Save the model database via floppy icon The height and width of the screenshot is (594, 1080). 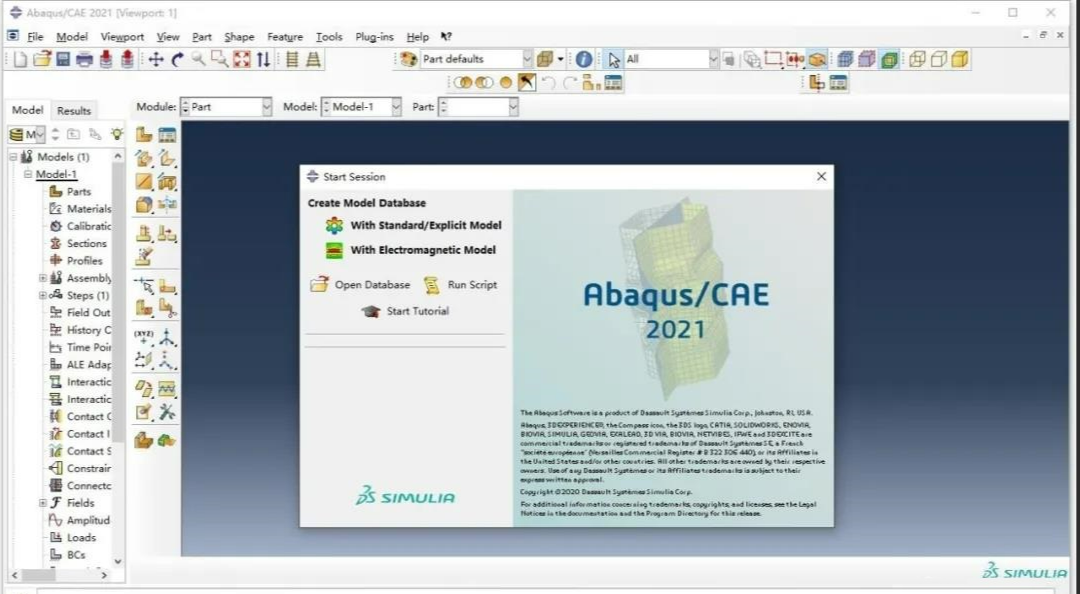coord(63,59)
